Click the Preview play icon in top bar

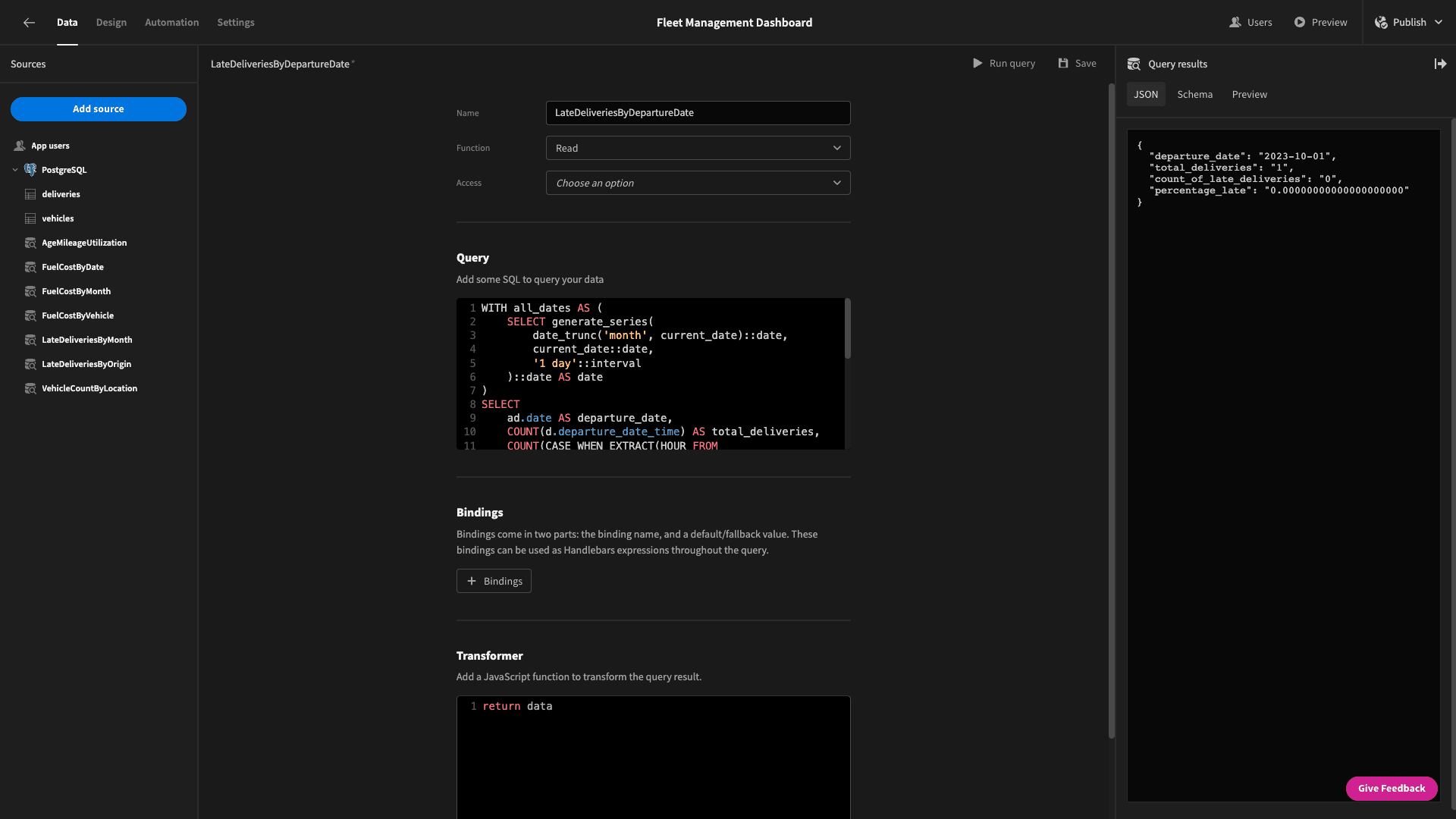click(x=1300, y=23)
